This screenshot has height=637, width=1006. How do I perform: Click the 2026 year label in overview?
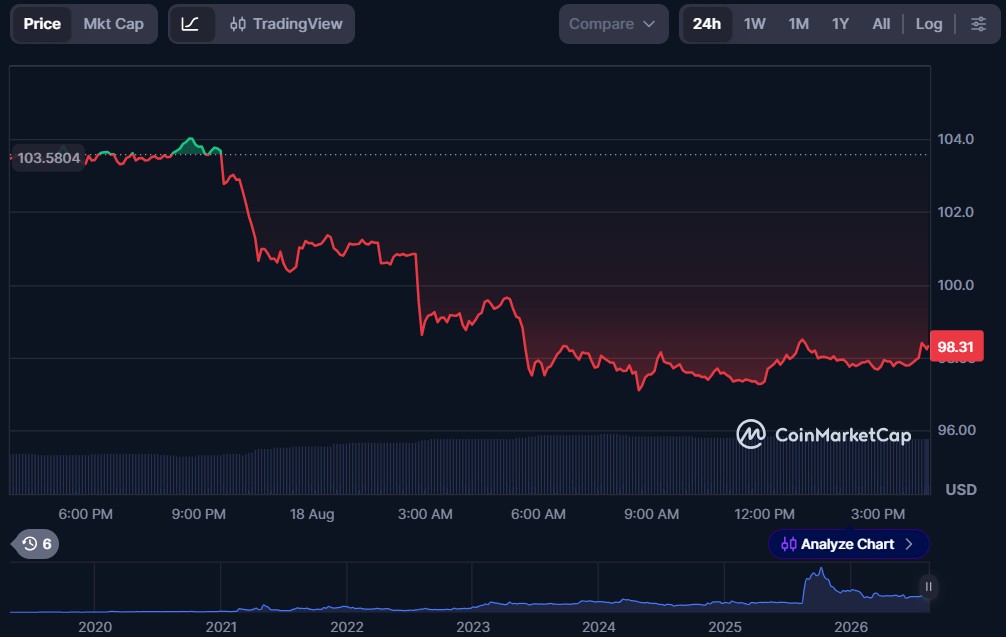[x=851, y=627]
